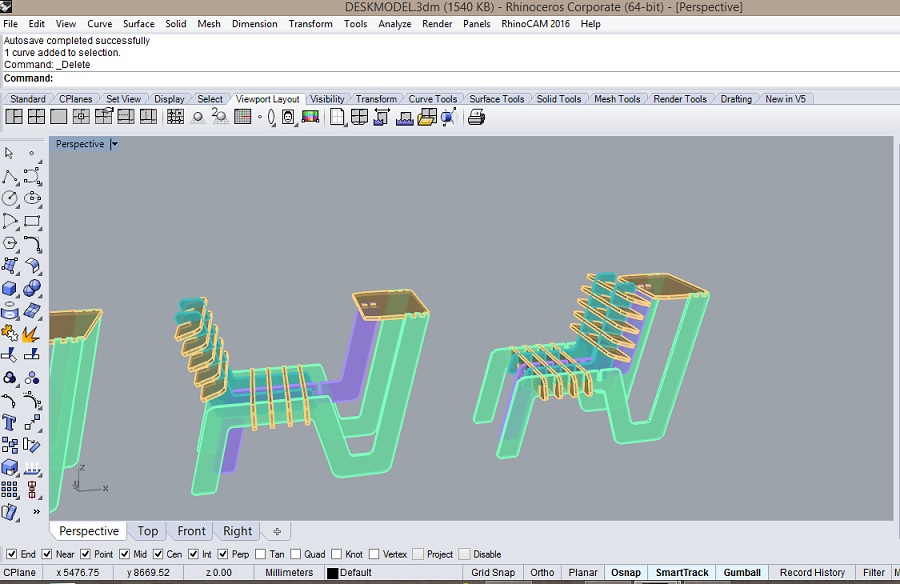The width and height of the screenshot is (900, 584).
Task: Open the Analyze menu
Action: click(x=394, y=24)
